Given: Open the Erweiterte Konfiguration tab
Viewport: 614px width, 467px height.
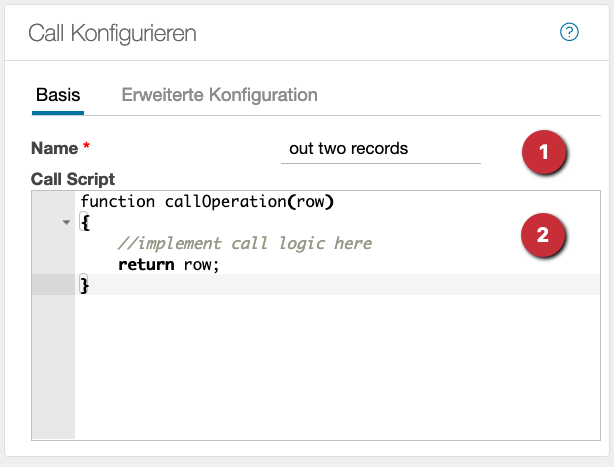Looking at the screenshot, I should [x=219, y=96].
